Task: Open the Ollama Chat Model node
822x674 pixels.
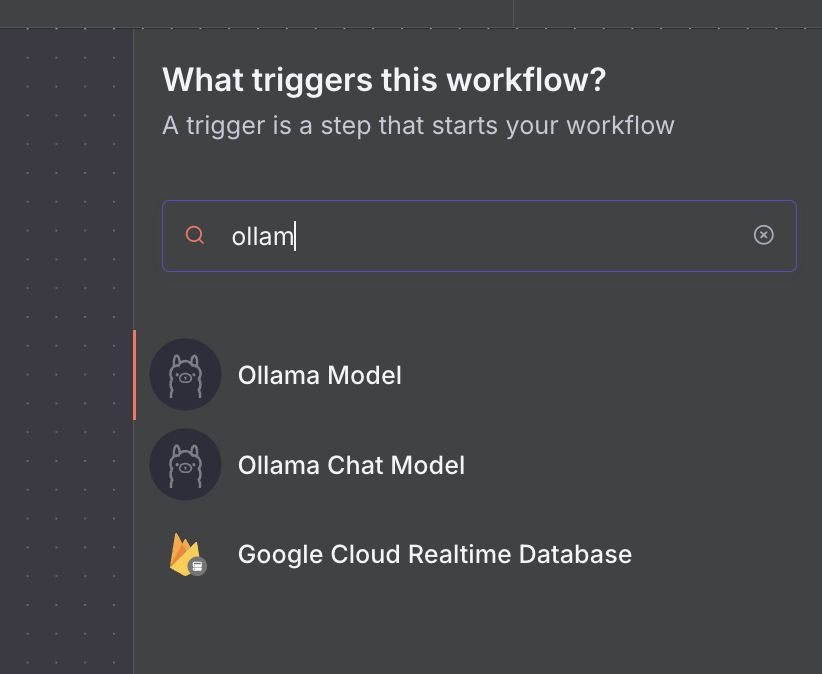Action: 351,465
